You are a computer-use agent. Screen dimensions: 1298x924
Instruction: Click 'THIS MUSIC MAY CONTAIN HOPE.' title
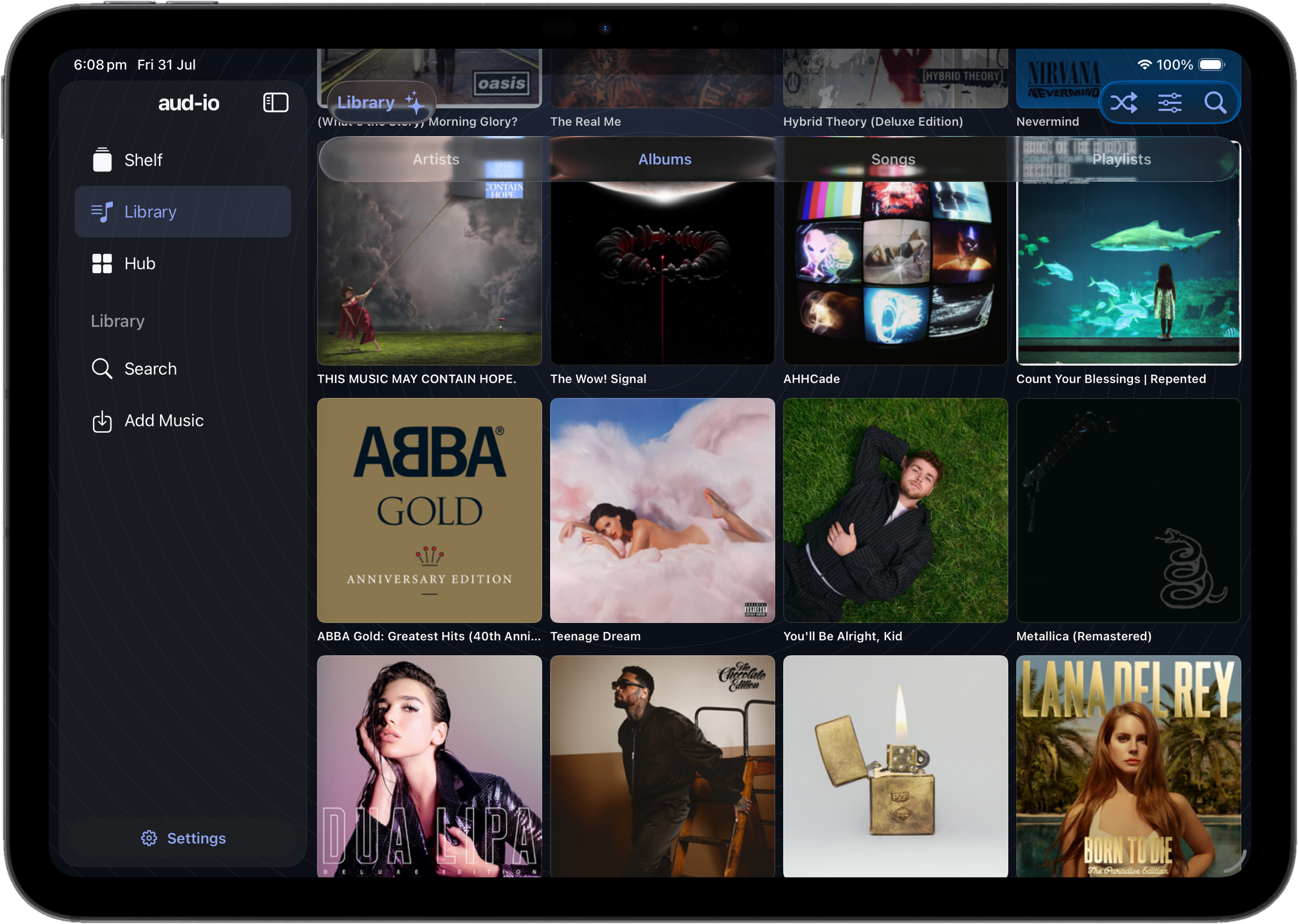click(x=416, y=379)
